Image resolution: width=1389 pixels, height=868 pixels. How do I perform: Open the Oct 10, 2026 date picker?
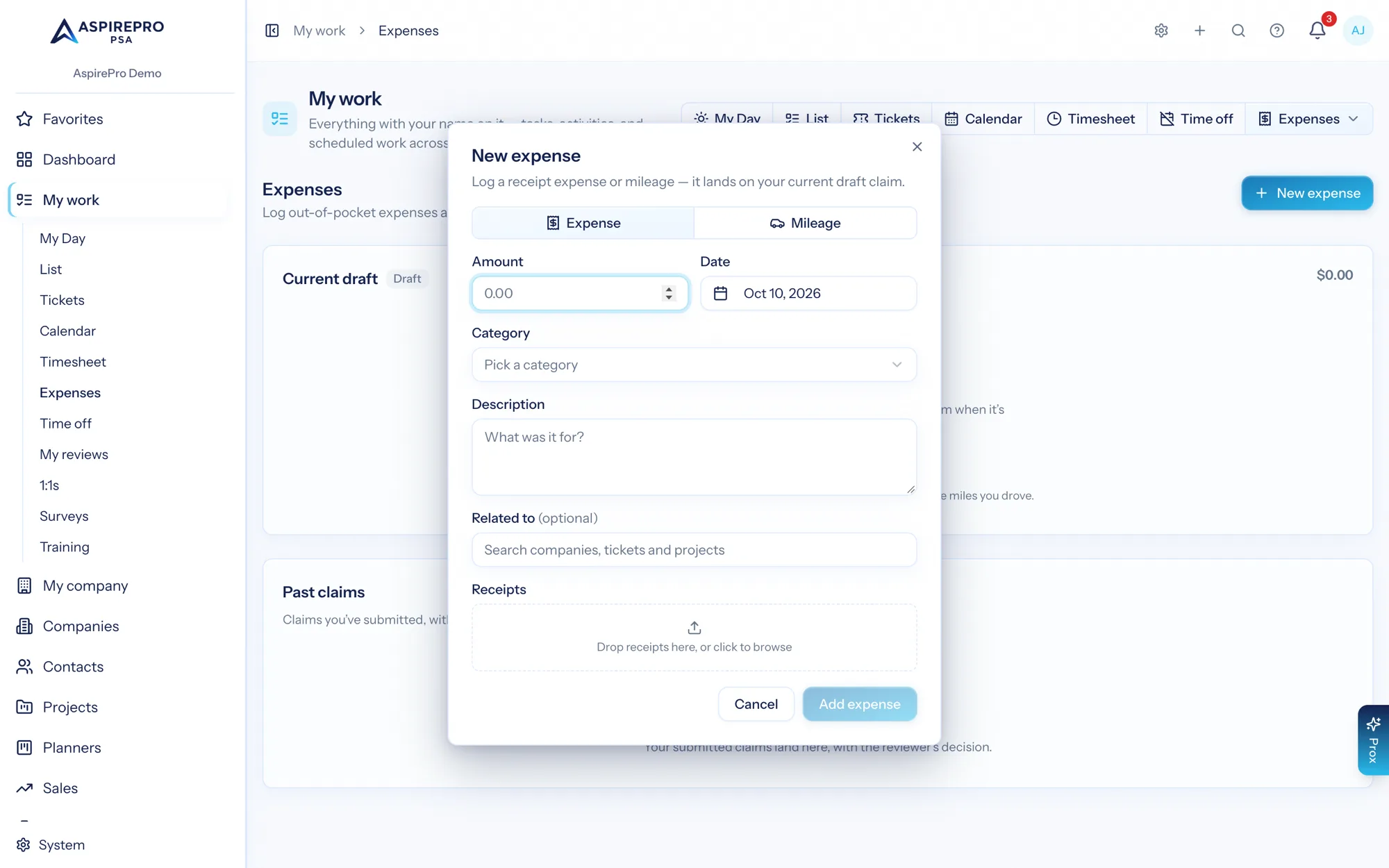(808, 294)
